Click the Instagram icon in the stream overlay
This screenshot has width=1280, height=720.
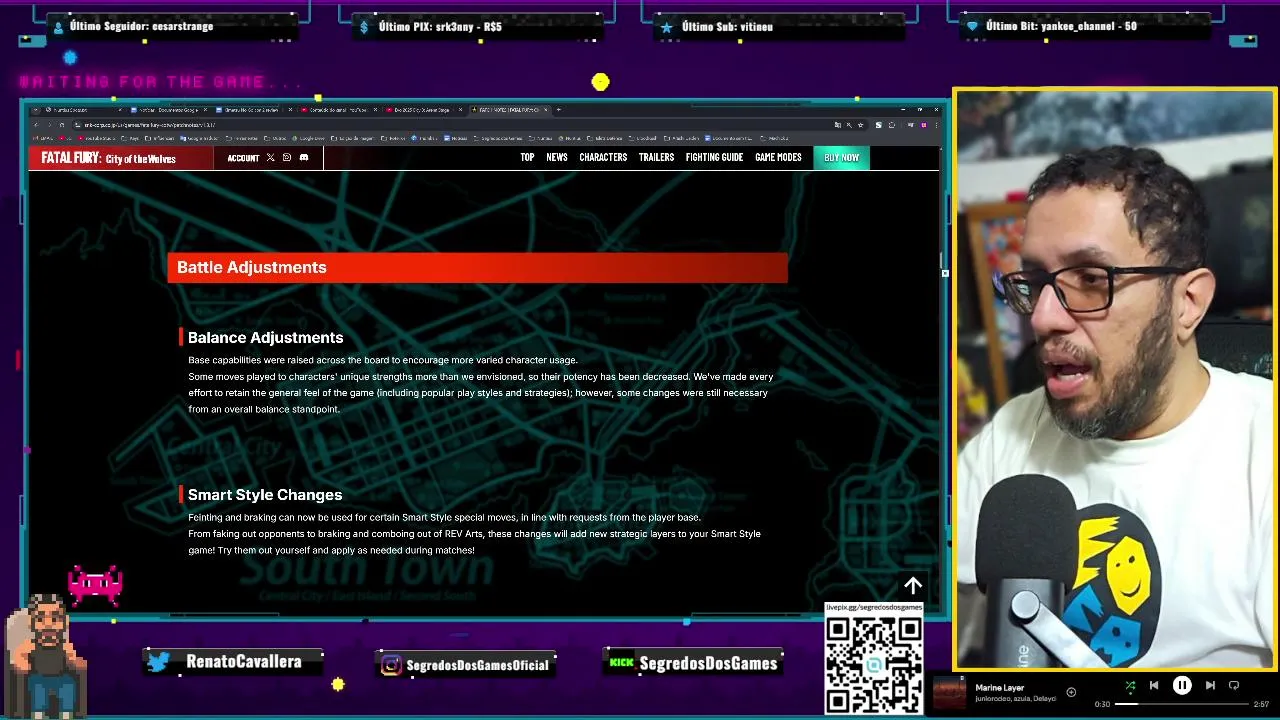pyautogui.click(x=391, y=665)
